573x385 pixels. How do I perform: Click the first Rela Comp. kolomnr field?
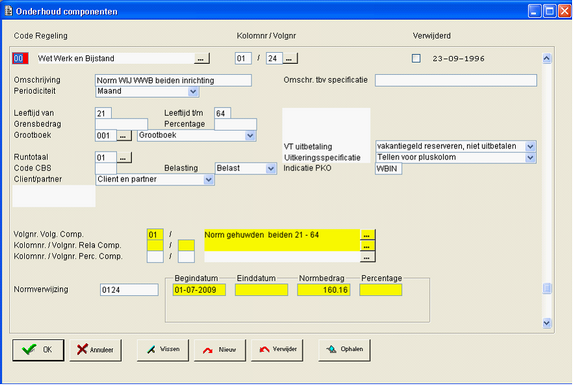pos(155,245)
